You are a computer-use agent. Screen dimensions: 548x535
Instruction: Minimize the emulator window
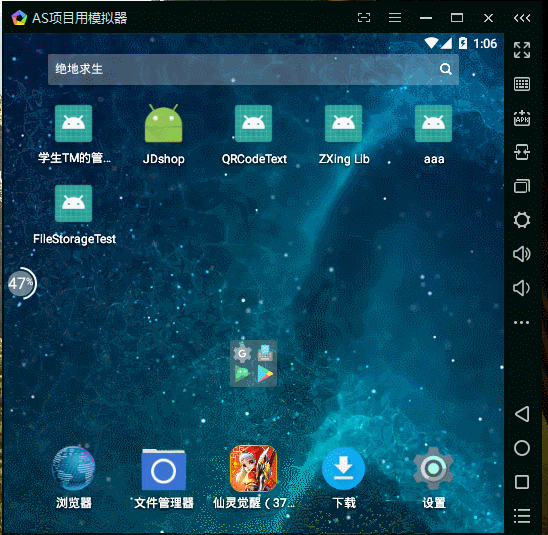coord(426,18)
